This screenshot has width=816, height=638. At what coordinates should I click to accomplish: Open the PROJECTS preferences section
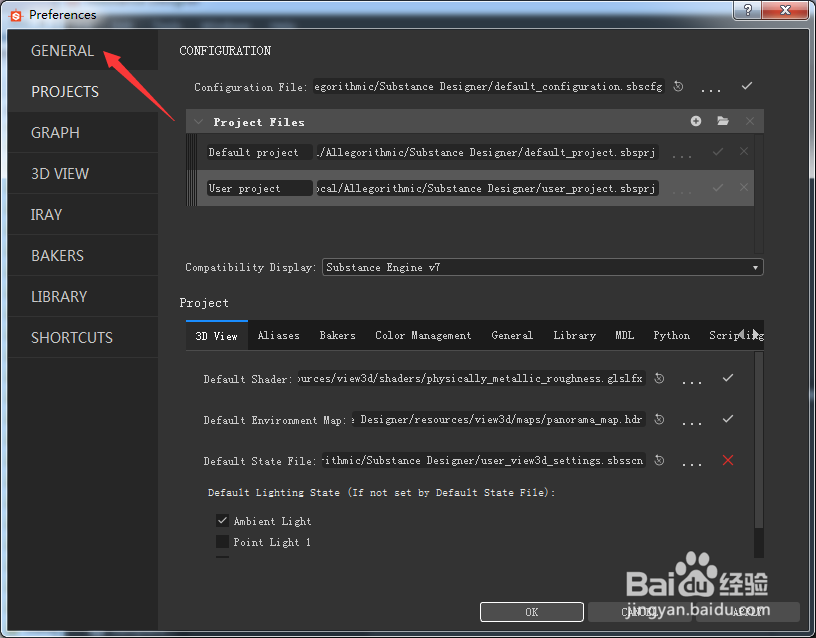pos(83,92)
